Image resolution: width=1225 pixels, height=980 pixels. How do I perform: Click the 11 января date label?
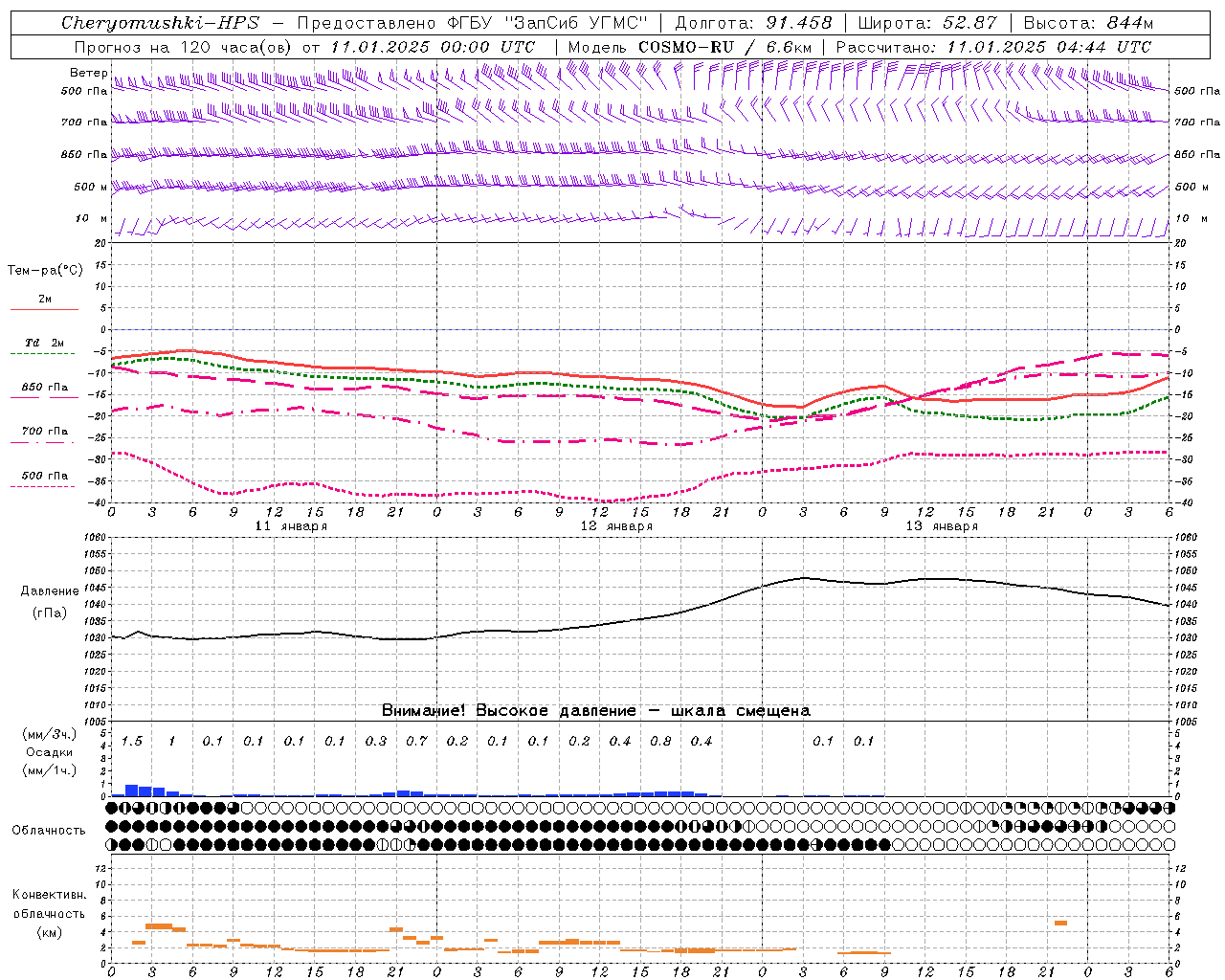point(292,526)
